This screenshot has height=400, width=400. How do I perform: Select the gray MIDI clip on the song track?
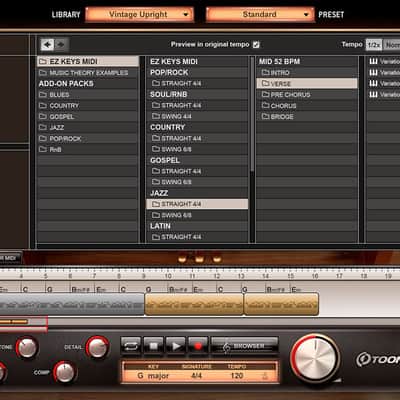72,304
